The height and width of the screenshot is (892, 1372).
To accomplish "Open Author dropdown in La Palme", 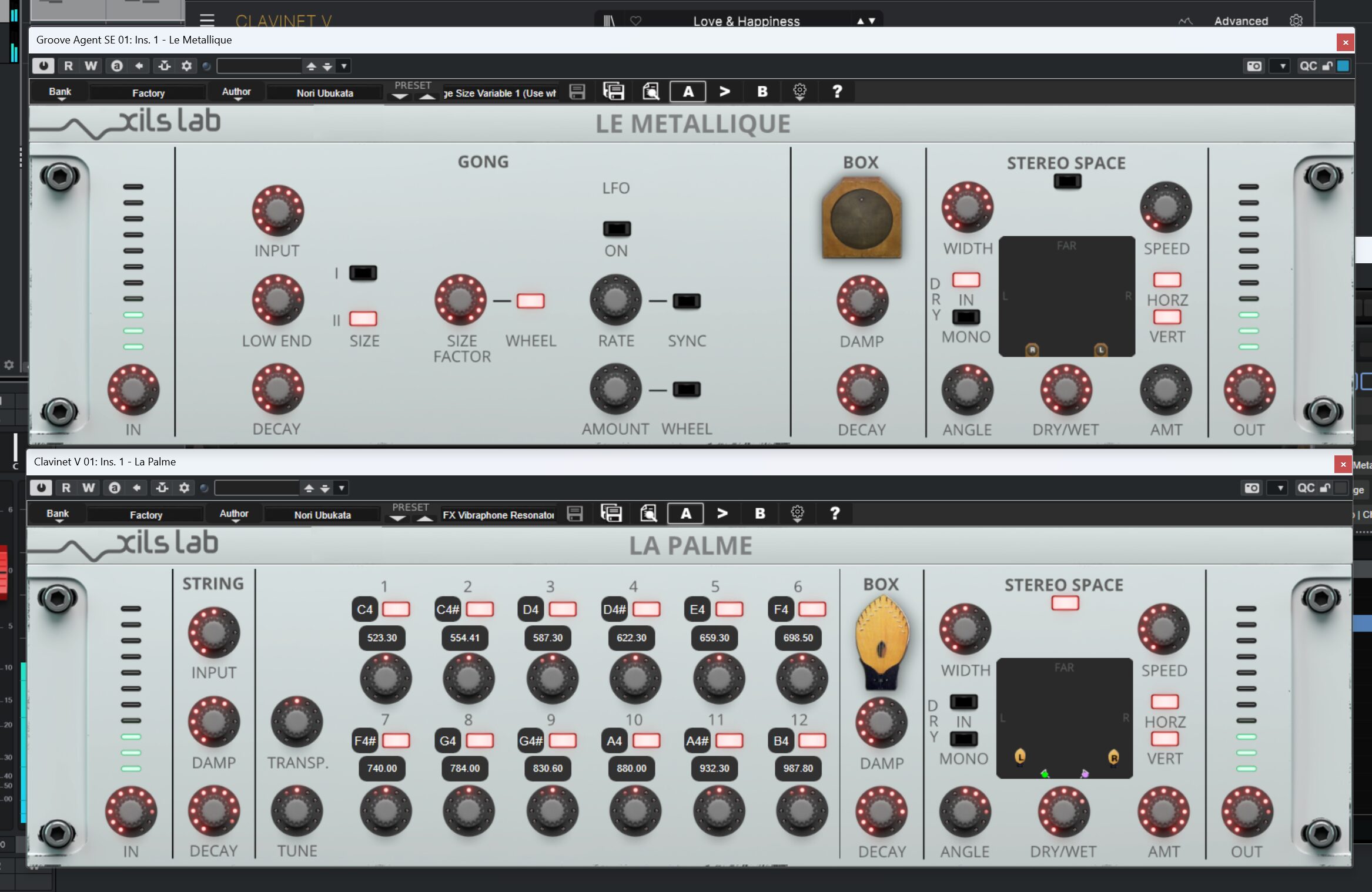I will (233, 515).
